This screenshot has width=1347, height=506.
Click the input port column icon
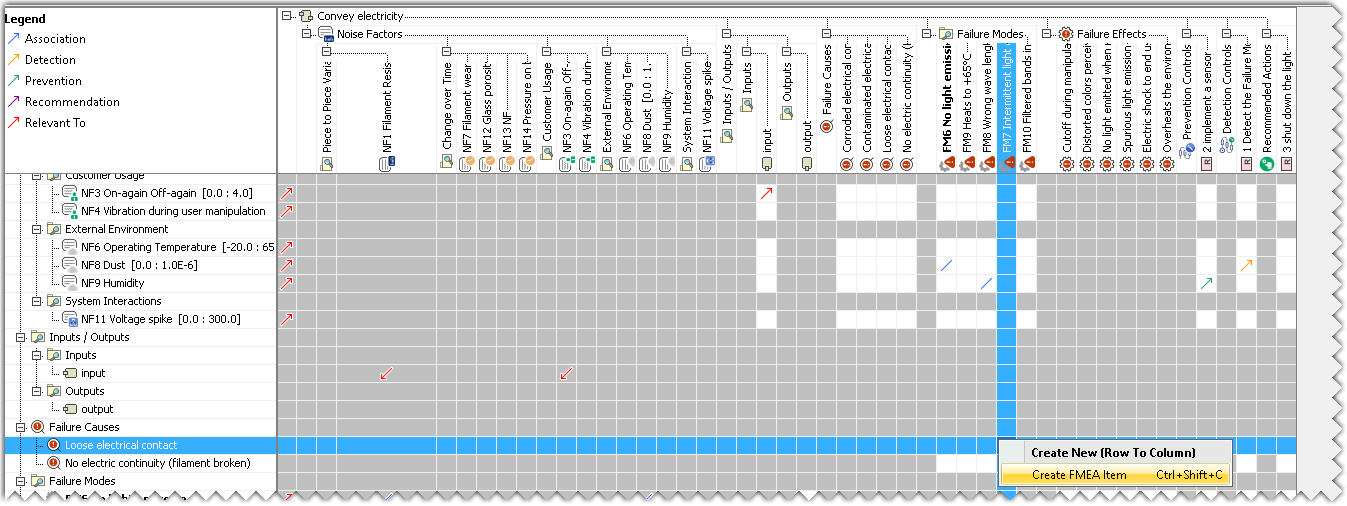tap(766, 163)
